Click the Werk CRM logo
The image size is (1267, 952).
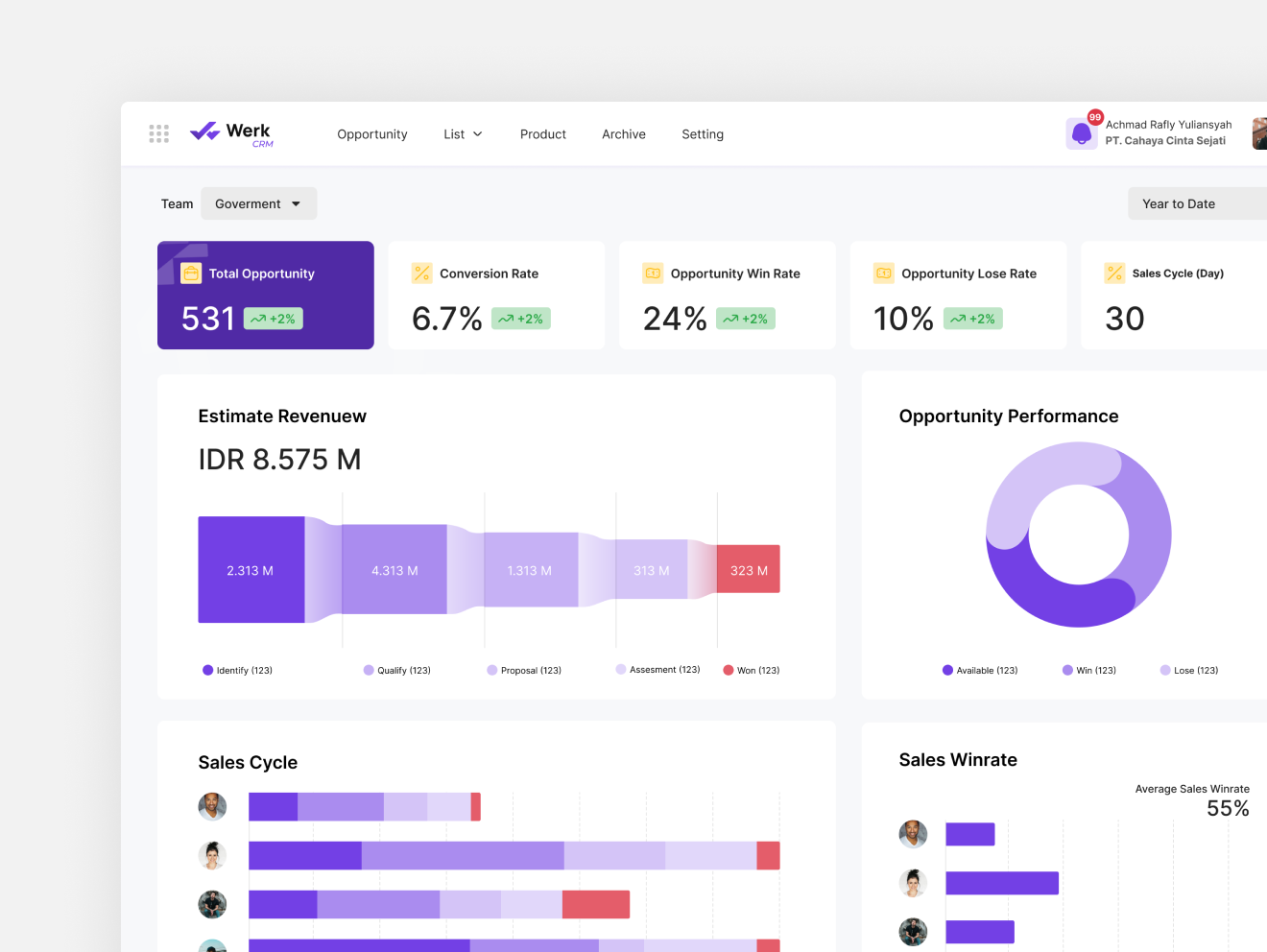[x=231, y=134]
